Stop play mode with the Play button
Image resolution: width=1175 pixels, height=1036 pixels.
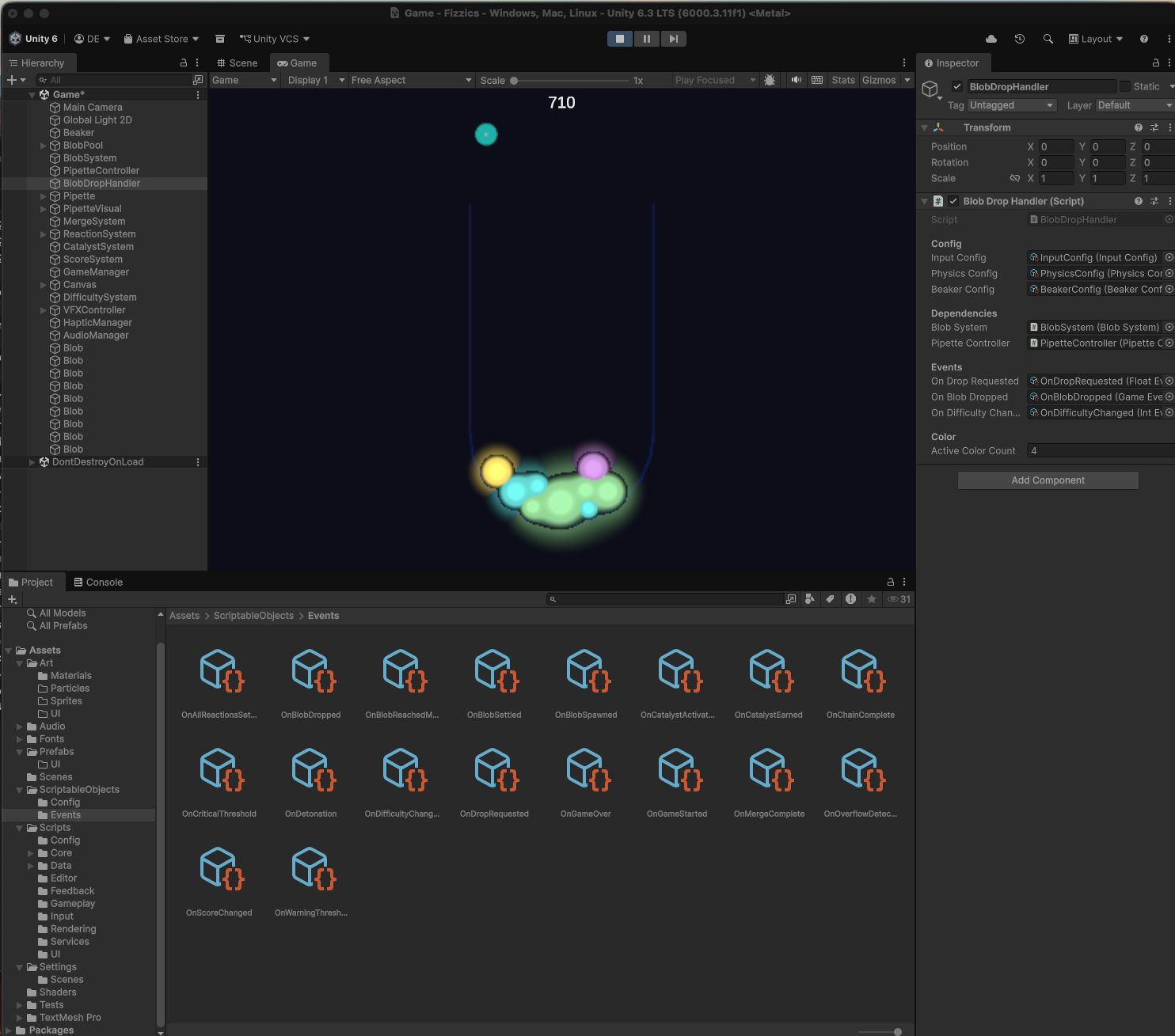(620, 39)
